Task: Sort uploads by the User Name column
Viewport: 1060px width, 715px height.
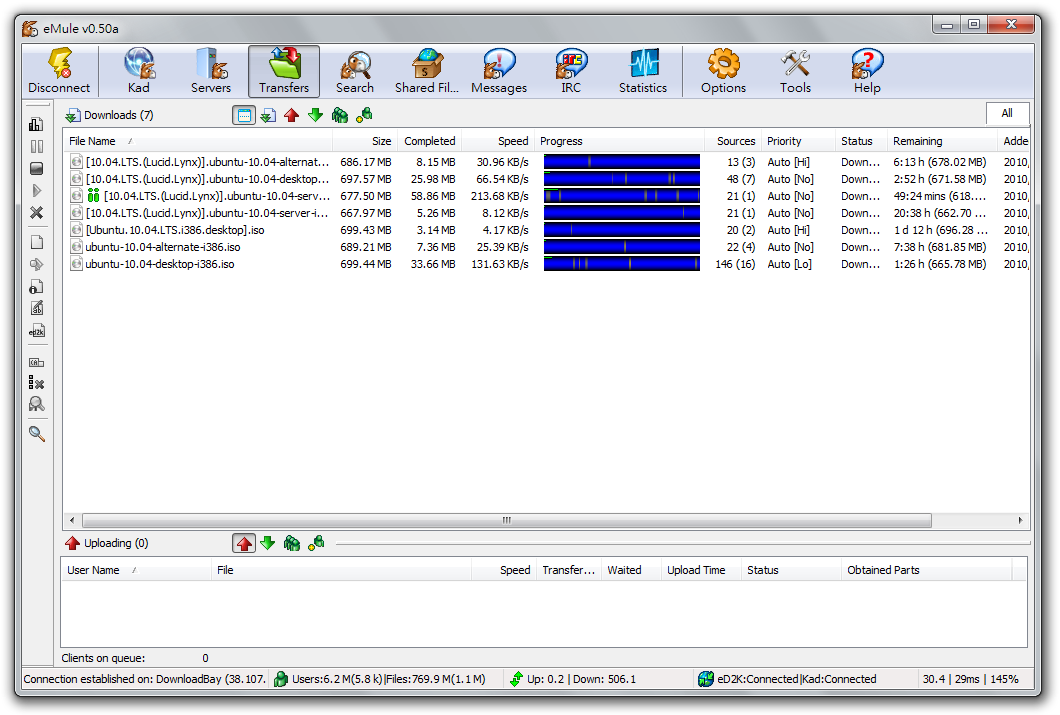Action: pyautogui.click(x=93, y=570)
